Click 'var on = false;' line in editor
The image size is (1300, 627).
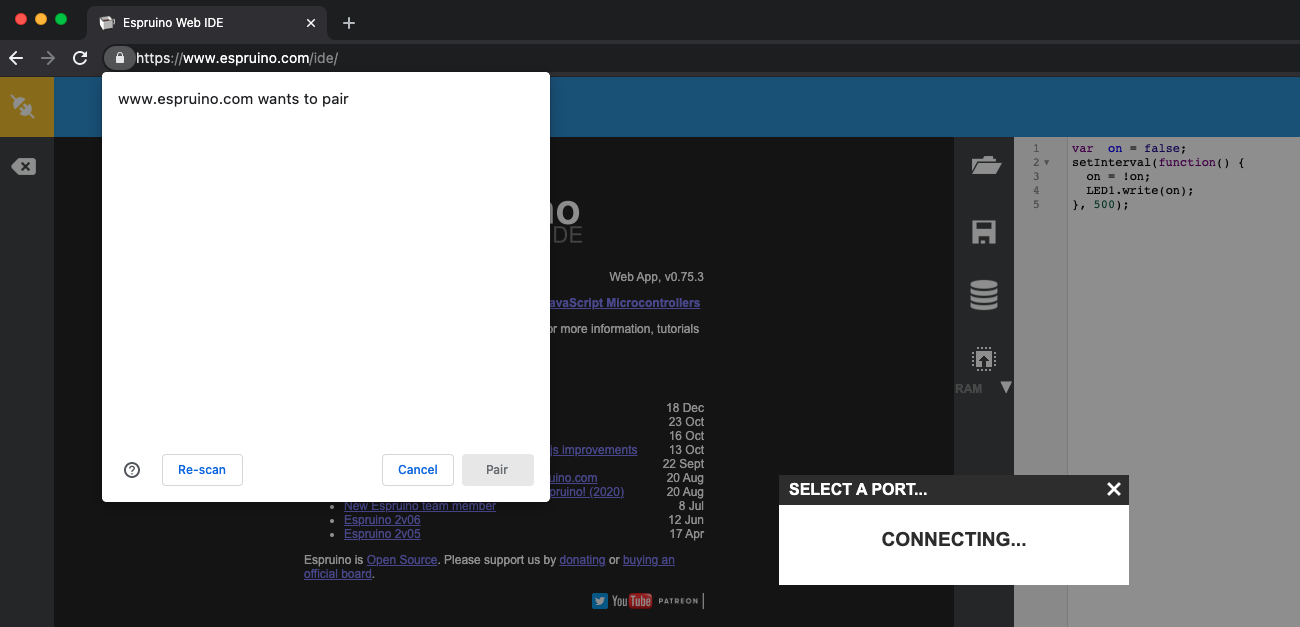click(x=1128, y=148)
